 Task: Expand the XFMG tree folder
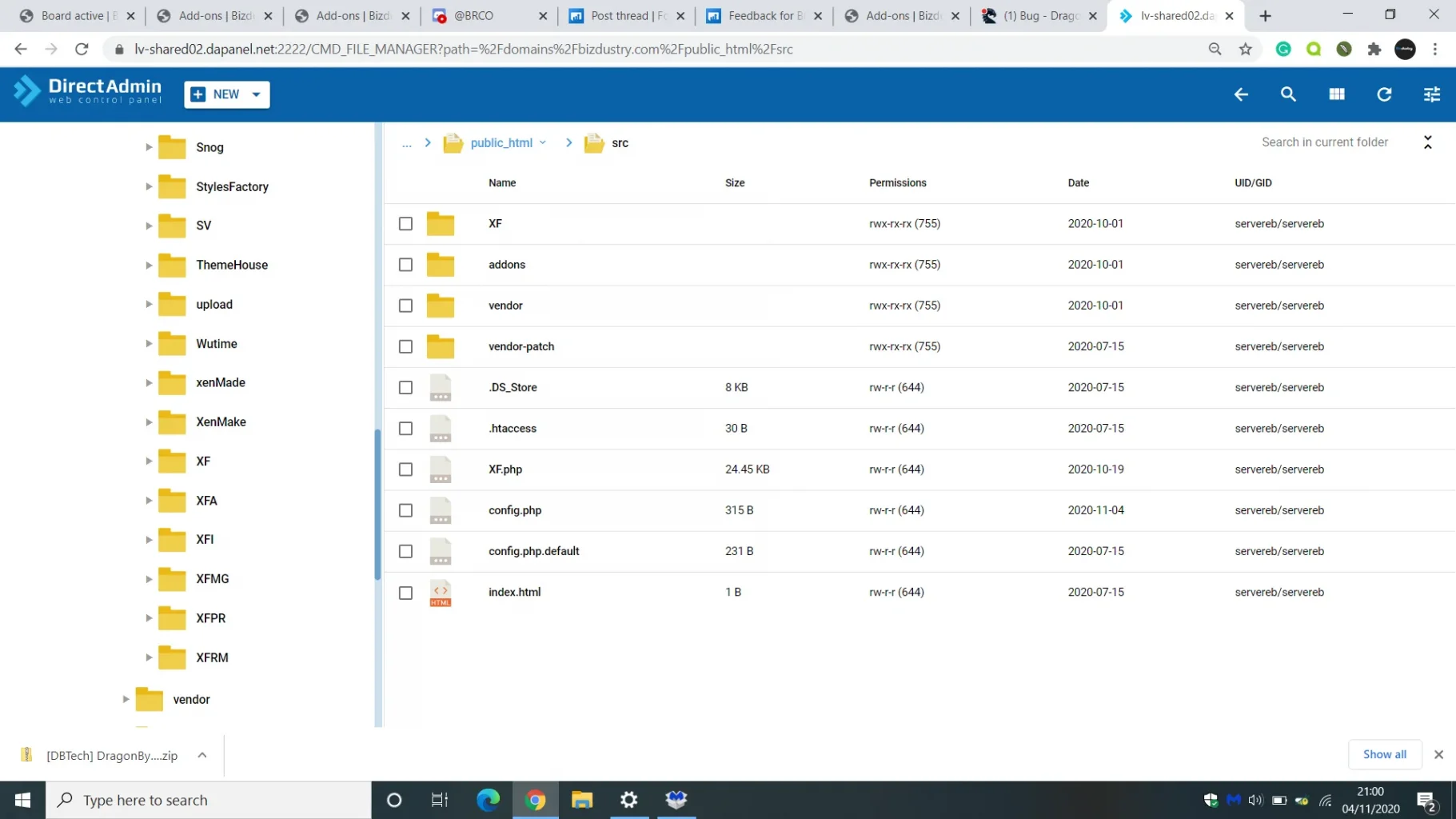pos(149,579)
